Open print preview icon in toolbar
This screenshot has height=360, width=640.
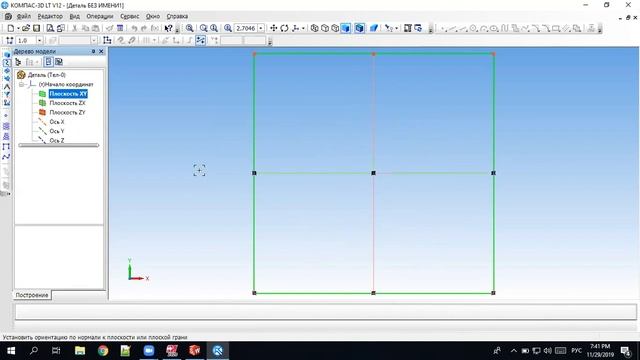50,28
